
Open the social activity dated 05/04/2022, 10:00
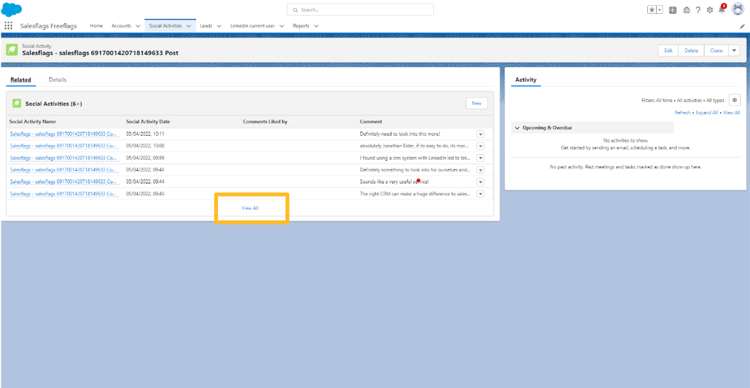63,146
